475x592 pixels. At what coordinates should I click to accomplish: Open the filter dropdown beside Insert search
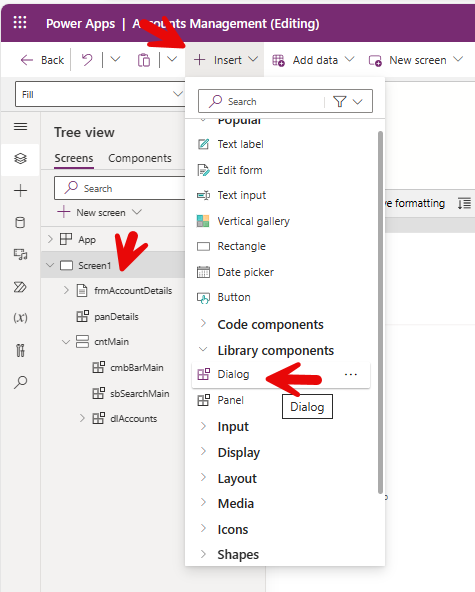[348, 101]
